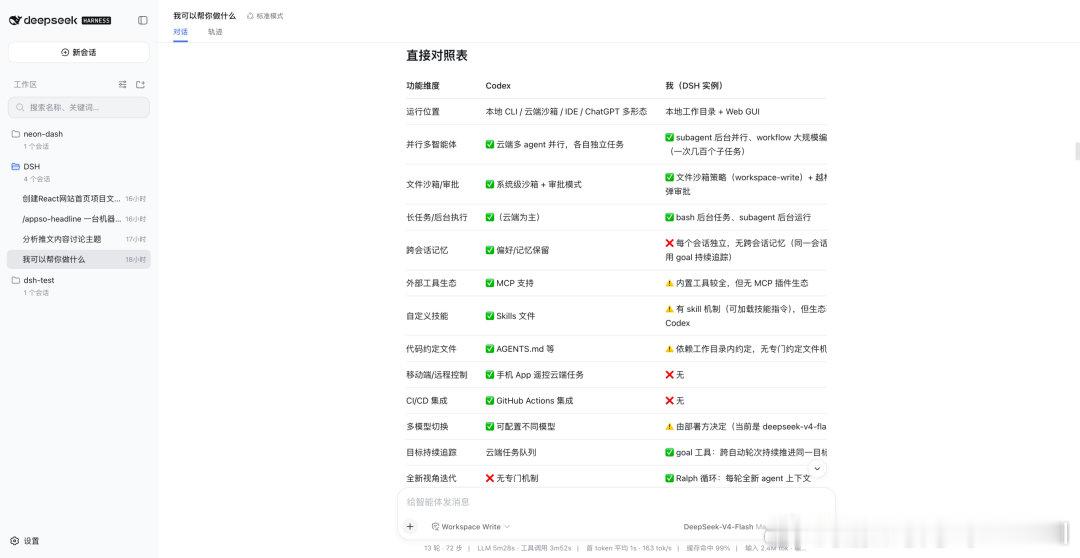
Task: Click the 全新视角迭代 row label
Action: click(x=431, y=478)
